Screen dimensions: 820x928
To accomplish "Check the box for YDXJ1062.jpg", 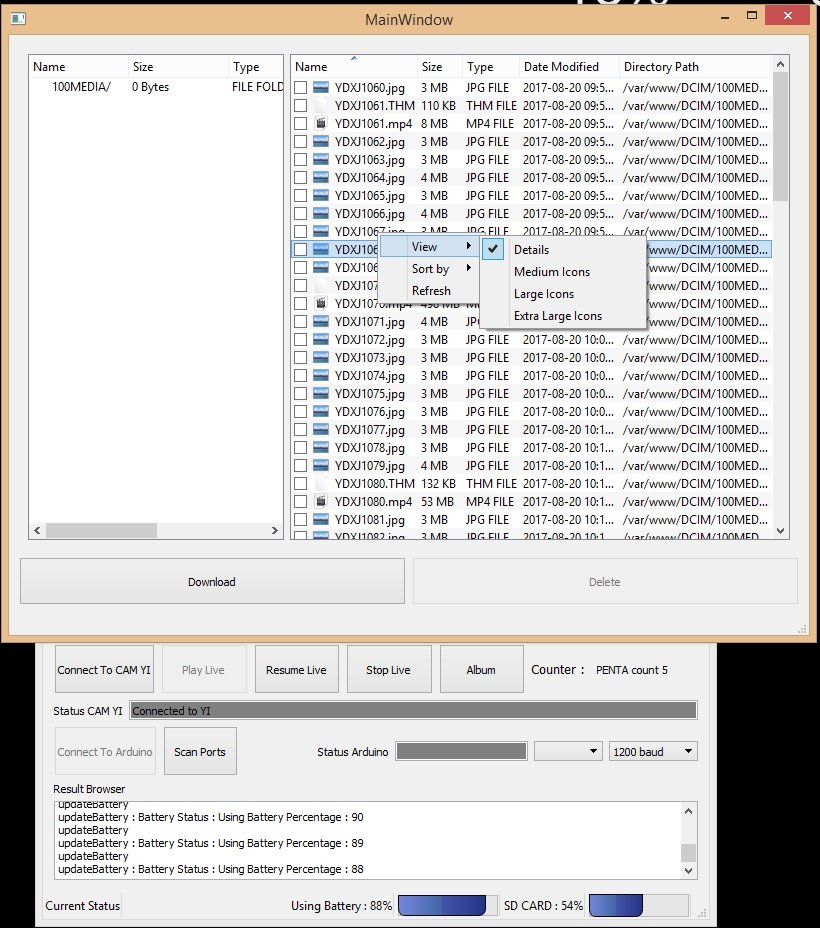I will tap(301, 141).
